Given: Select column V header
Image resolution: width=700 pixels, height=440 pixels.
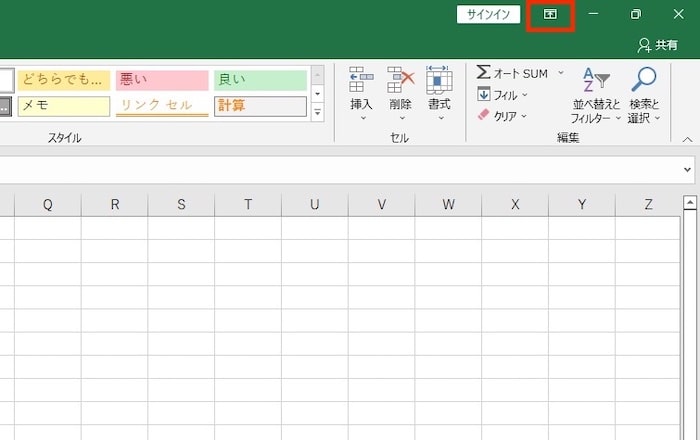Looking at the screenshot, I should coord(381,205).
